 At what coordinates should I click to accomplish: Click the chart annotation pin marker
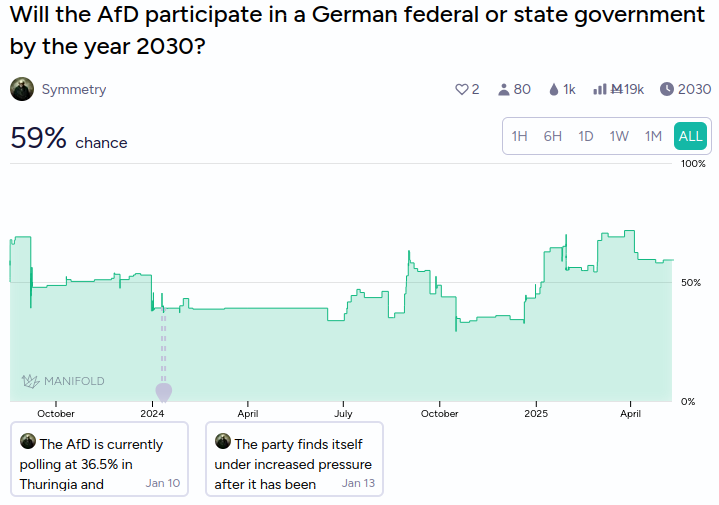tap(164, 393)
